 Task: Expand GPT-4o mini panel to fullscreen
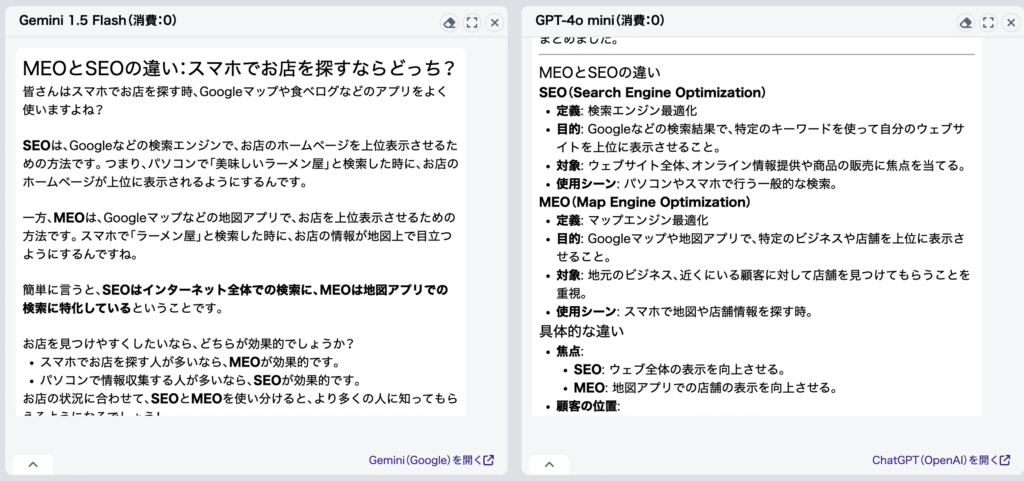(989, 23)
